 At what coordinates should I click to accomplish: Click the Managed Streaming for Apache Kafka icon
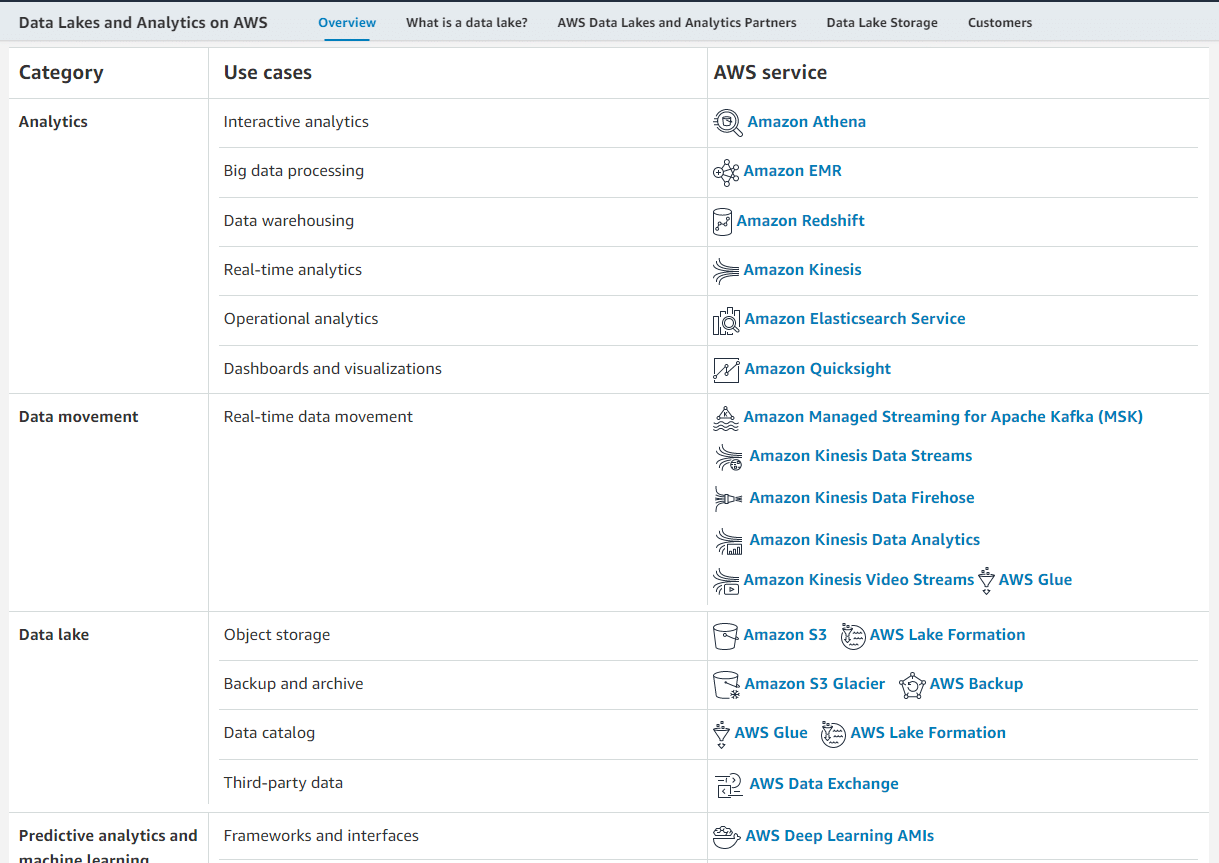coord(726,417)
